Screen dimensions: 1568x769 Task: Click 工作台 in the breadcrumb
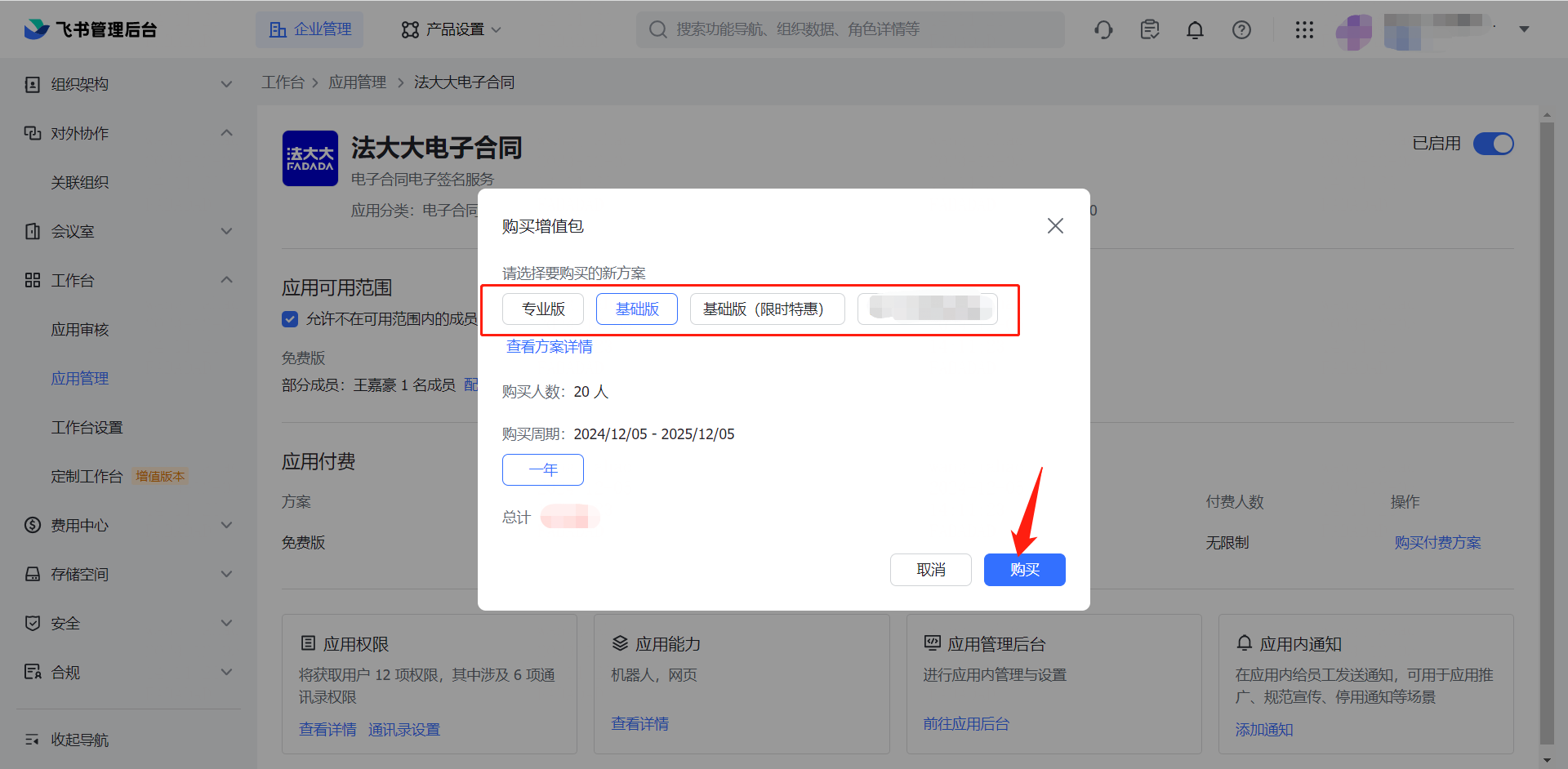(x=283, y=82)
